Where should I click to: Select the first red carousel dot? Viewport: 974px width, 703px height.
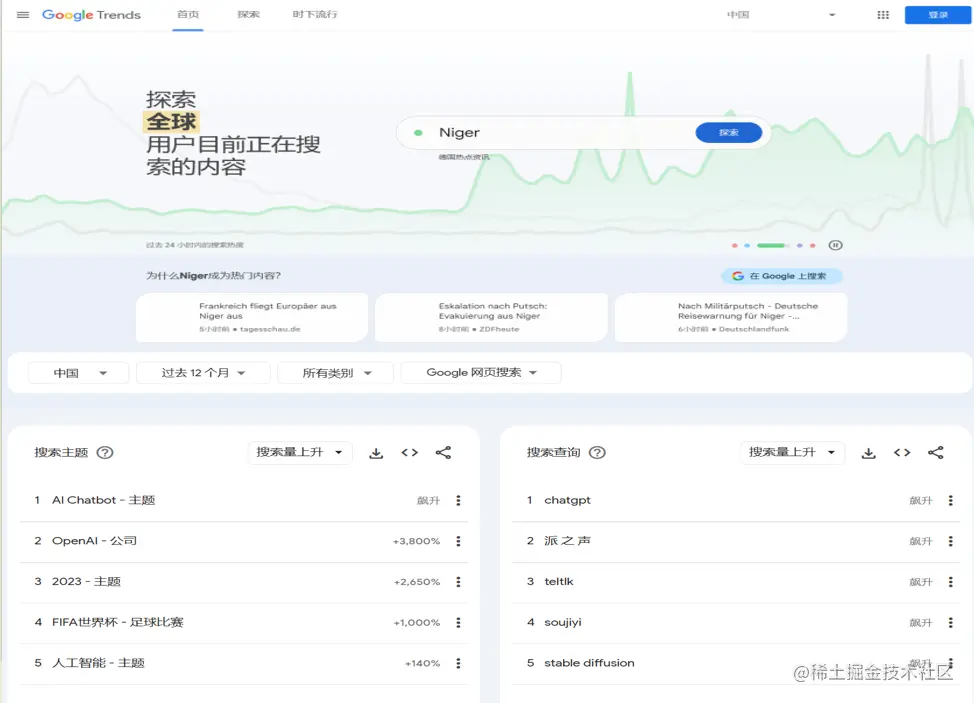(x=734, y=246)
